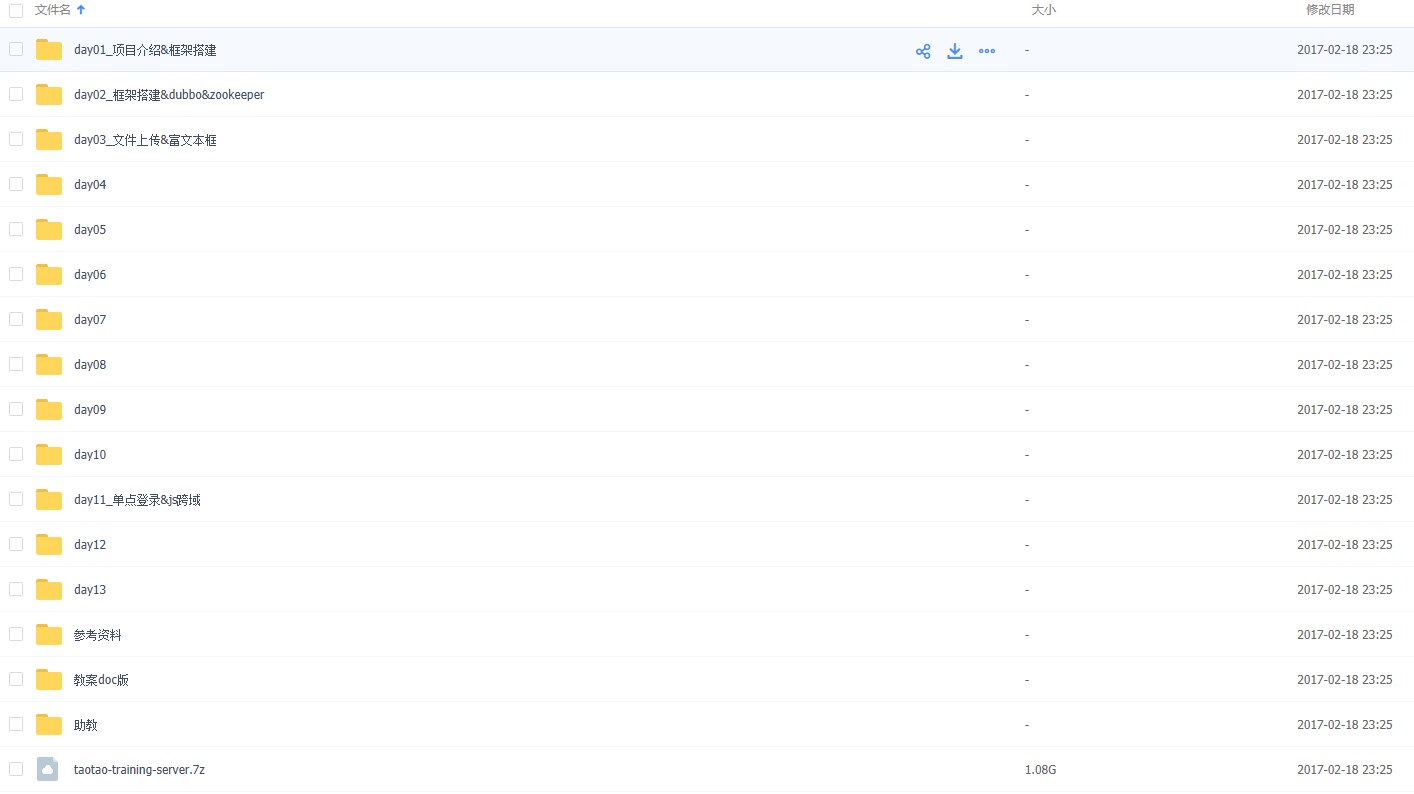Viewport: 1414px width, 794px height.
Task: Click the 参考资料 folder icon
Action: pos(49,635)
